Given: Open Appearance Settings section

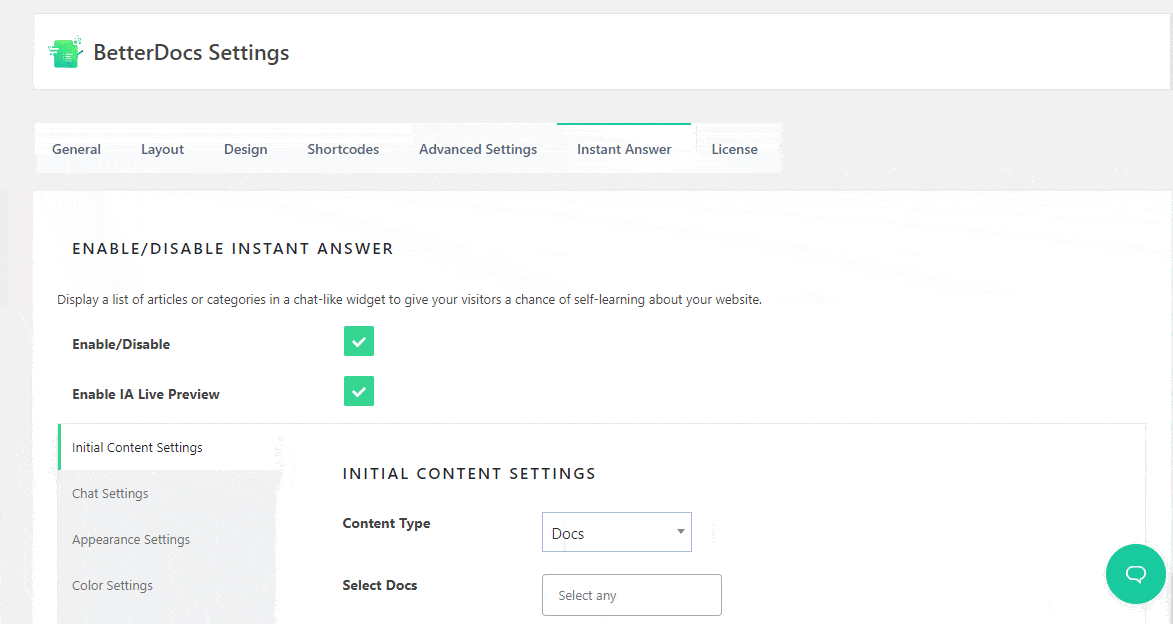Looking at the screenshot, I should point(130,539).
